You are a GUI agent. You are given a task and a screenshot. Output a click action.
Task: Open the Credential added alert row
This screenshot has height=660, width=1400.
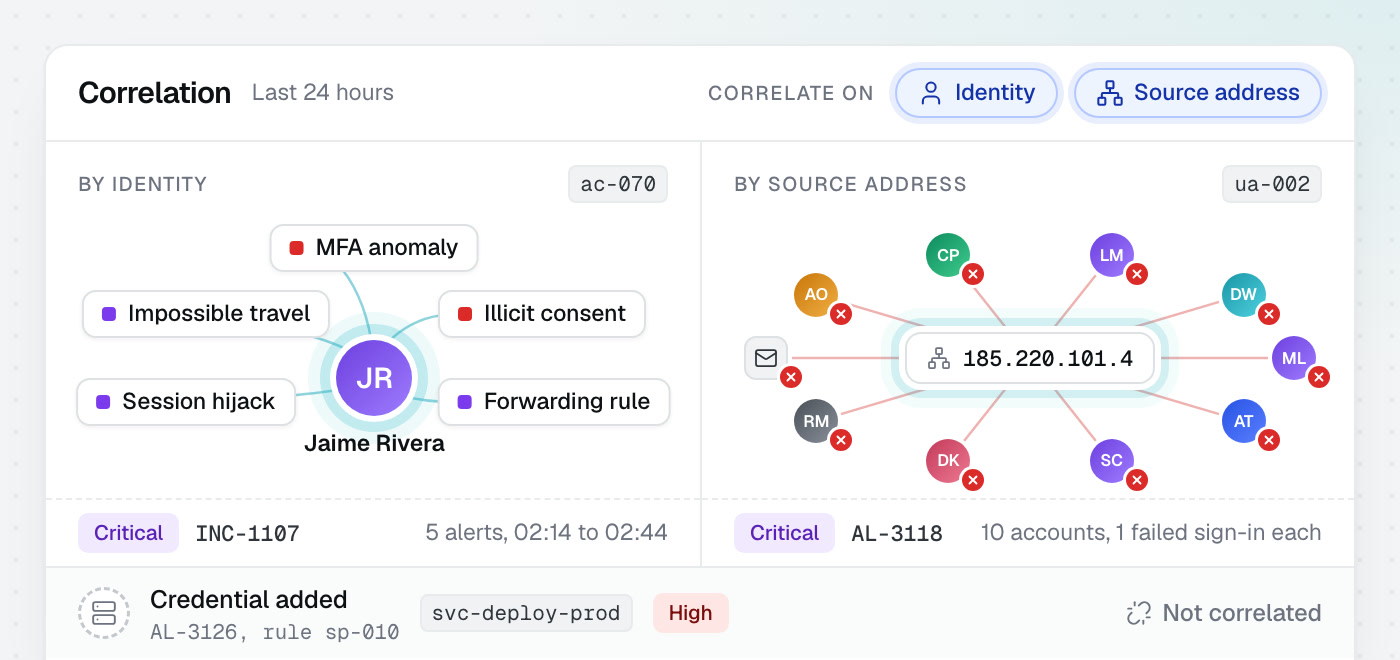pyautogui.click(x=700, y=613)
